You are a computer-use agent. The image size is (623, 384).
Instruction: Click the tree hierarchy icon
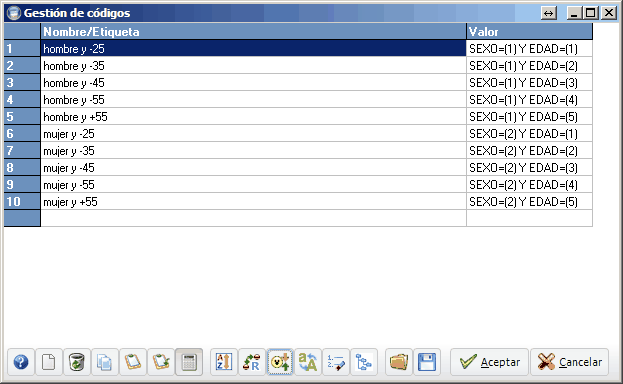point(364,362)
